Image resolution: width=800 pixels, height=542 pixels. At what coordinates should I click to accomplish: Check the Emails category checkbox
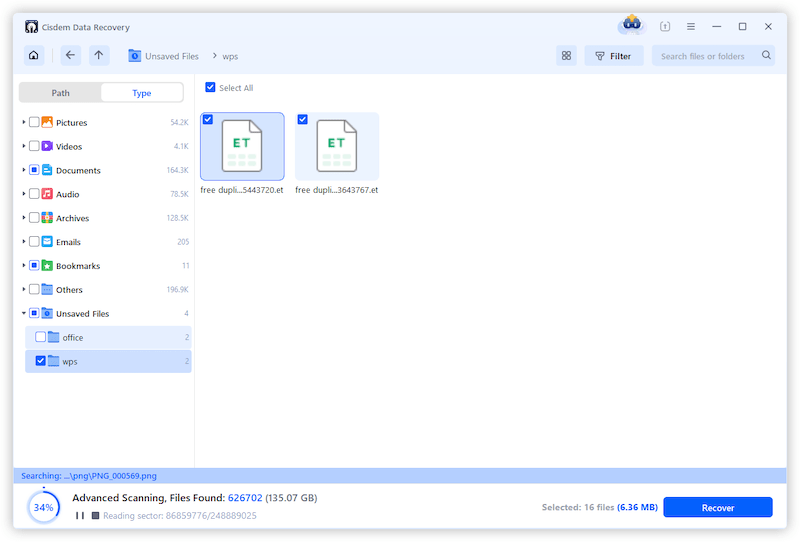(x=34, y=241)
